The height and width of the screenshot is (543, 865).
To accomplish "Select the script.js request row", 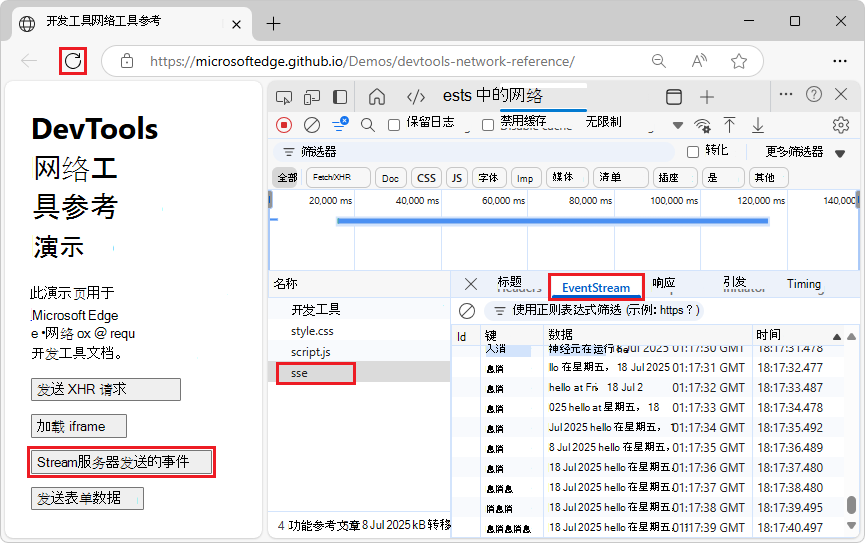I will click(359, 352).
